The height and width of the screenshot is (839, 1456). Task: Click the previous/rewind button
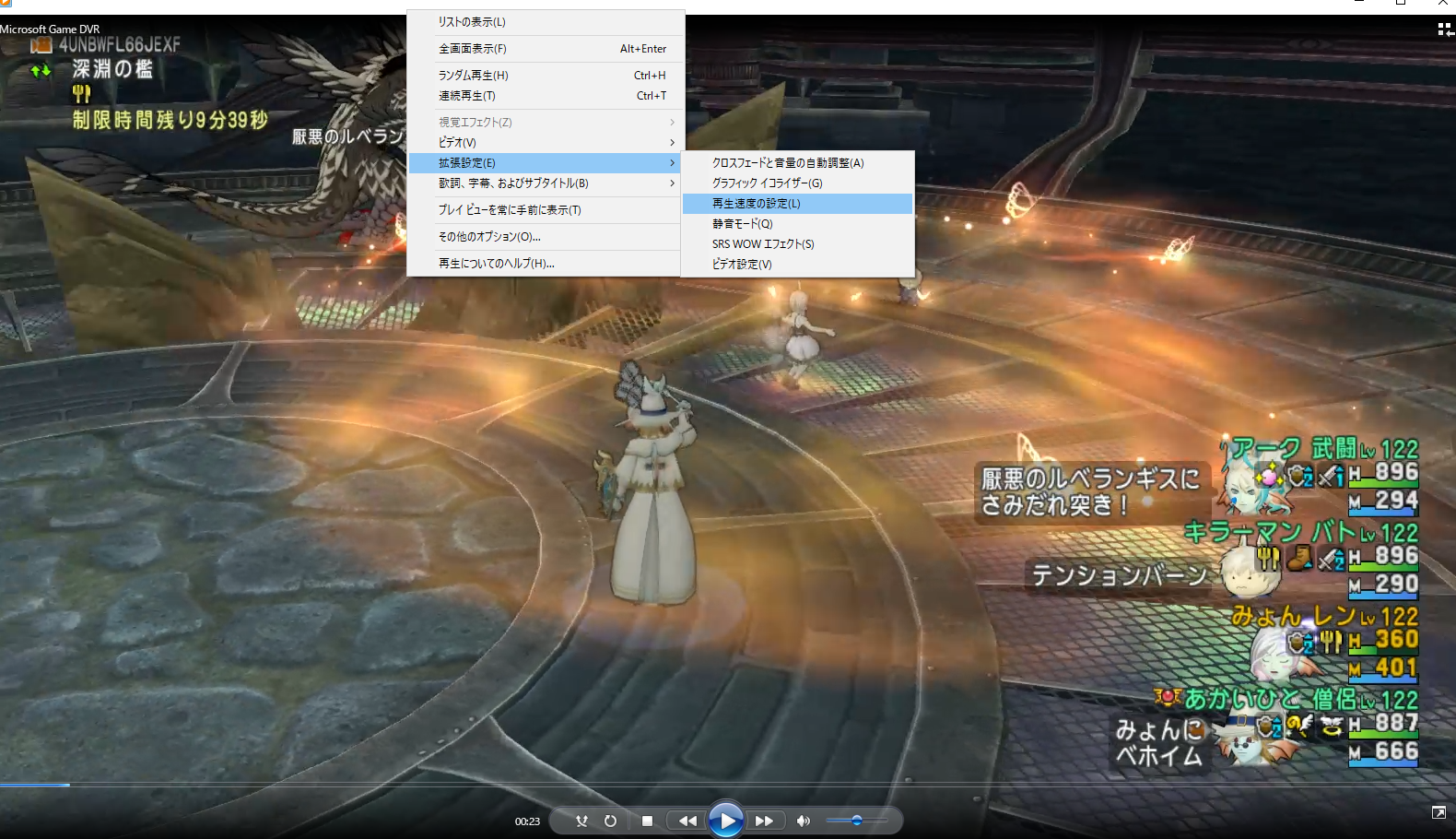(x=687, y=821)
